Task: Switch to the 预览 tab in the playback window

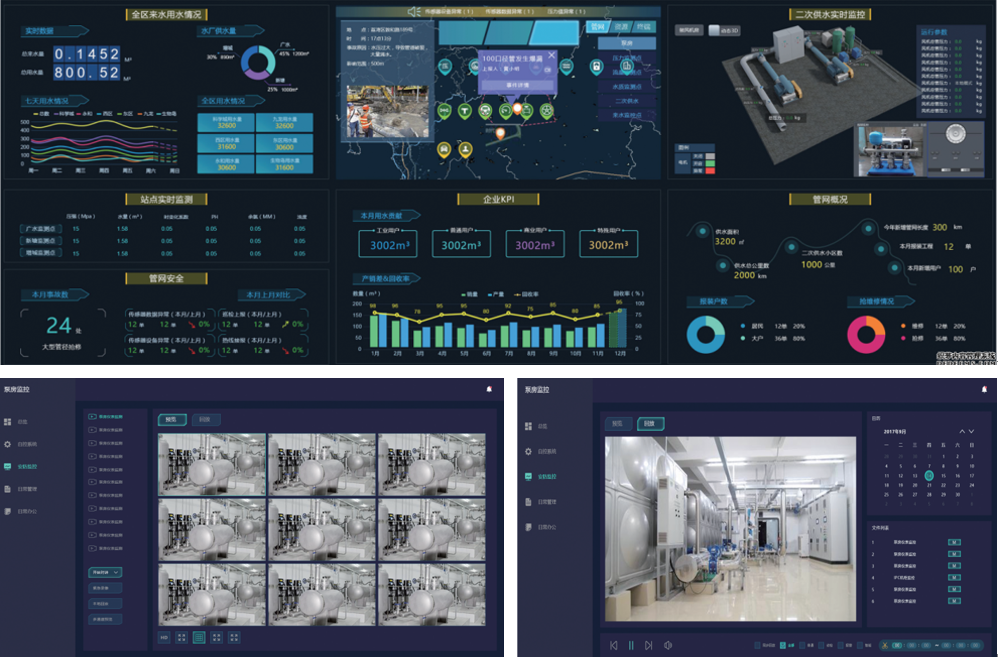Action: point(617,423)
